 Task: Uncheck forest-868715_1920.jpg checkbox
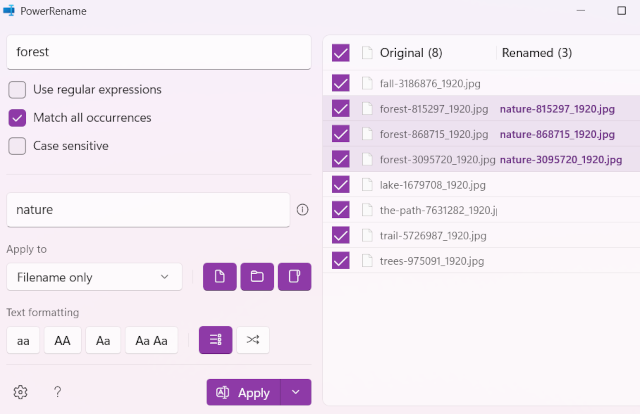pos(341,134)
